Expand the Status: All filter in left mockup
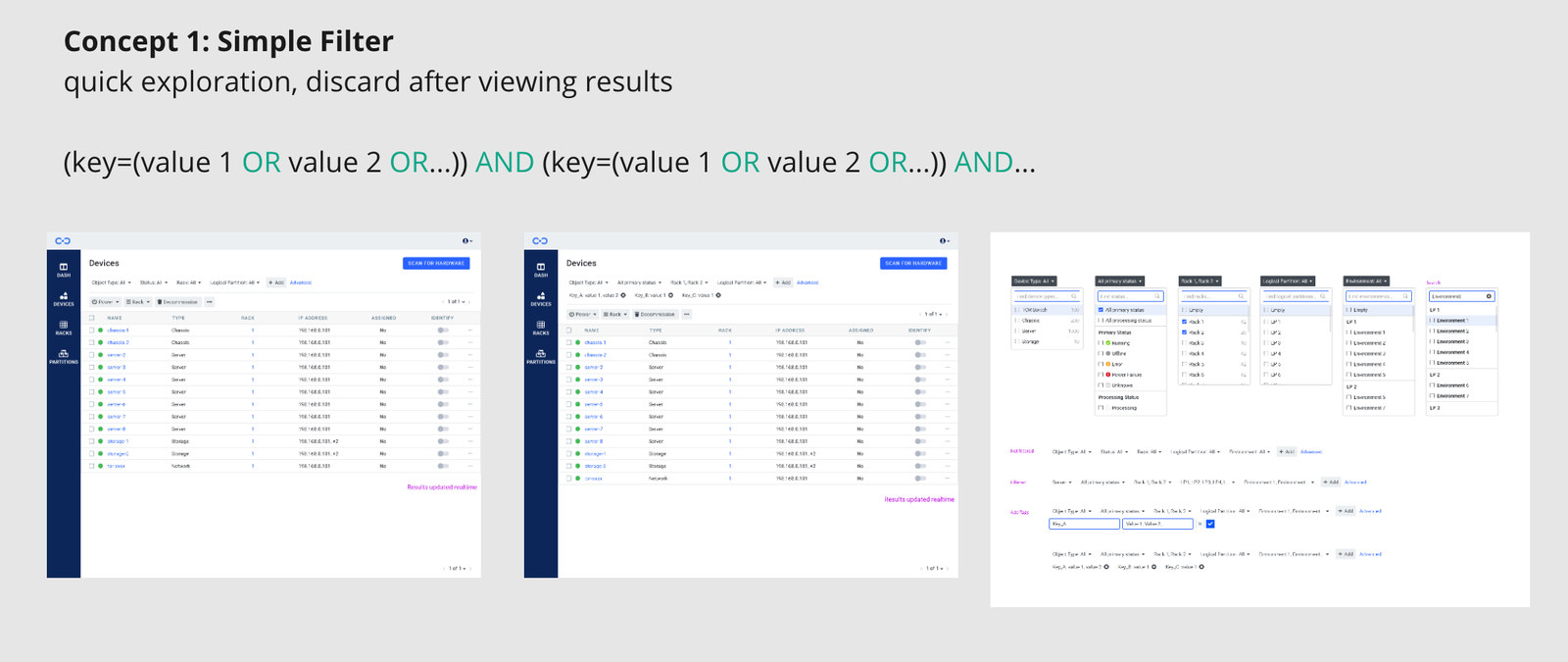 [x=153, y=282]
